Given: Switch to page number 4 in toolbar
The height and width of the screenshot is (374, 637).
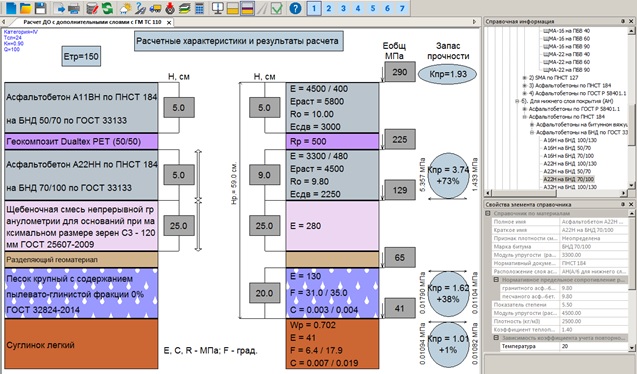Looking at the screenshot, I should pyautogui.click(x=358, y=8).
